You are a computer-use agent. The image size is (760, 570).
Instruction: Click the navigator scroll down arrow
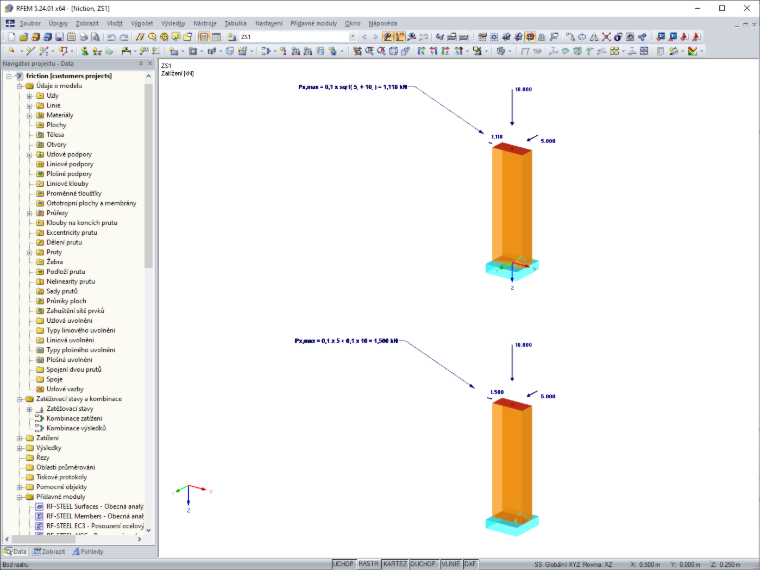[x=149, y=530]
